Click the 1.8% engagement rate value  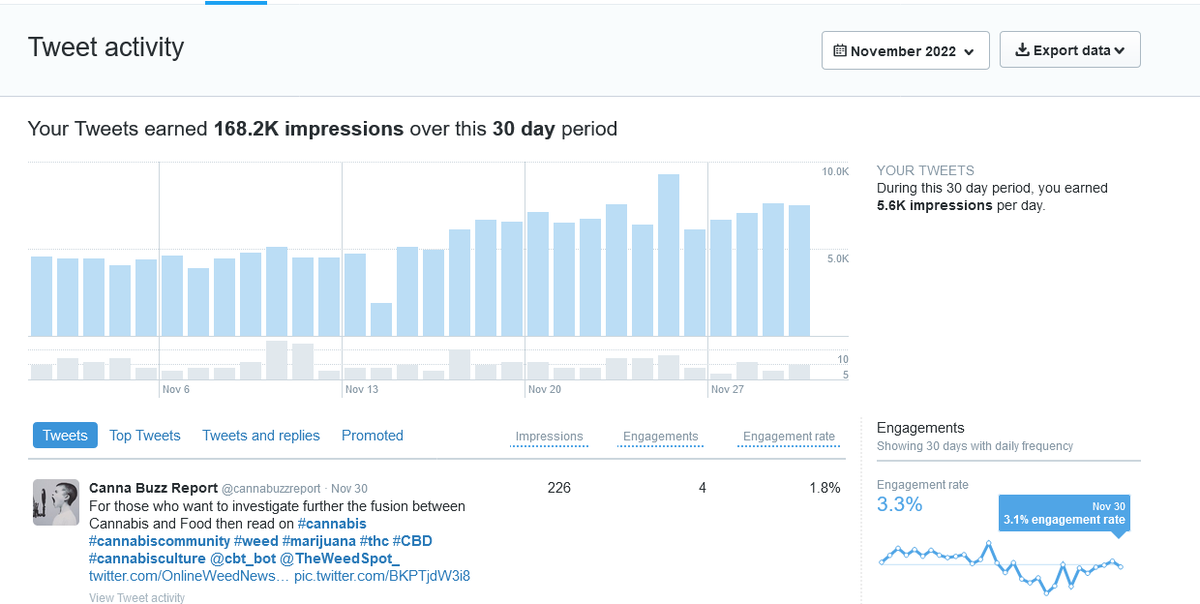pyautogui.click(x=825, y=488)
